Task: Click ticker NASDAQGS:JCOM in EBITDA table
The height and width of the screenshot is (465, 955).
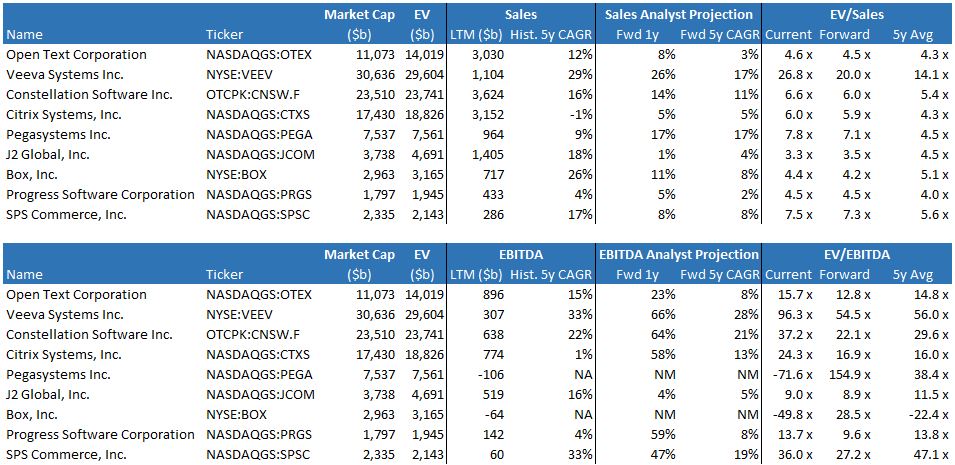Action: pos(260,395)
